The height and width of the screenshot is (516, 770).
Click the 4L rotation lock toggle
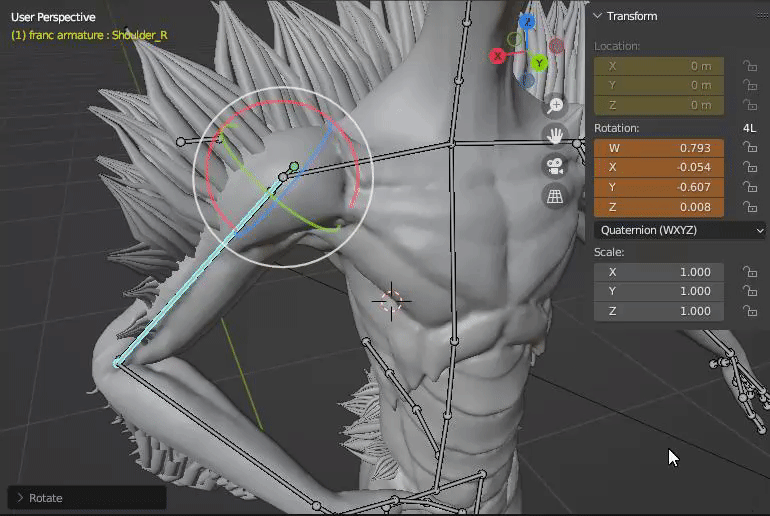[749, 128]
